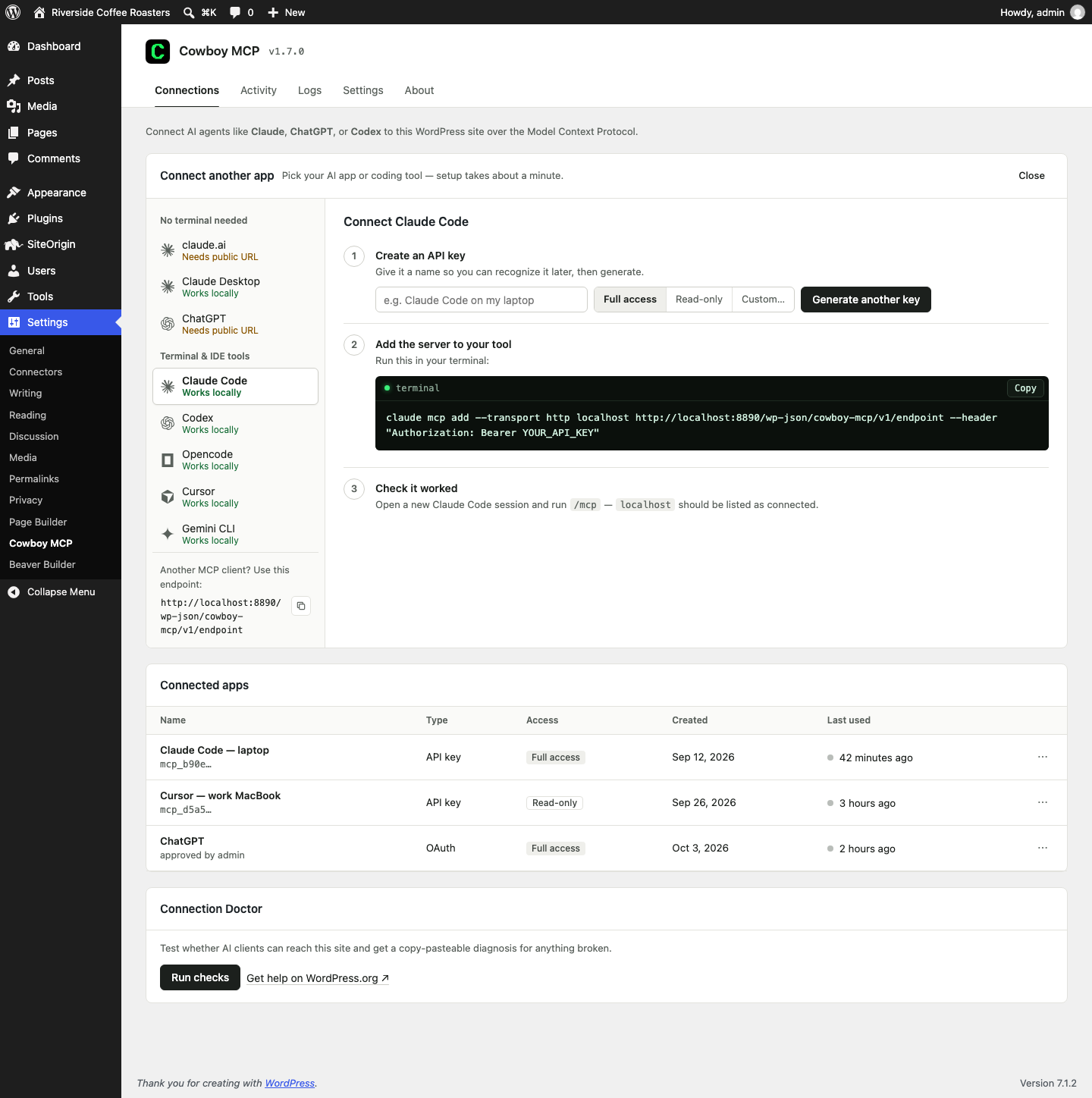Open the Media library menu
Viewport: 1092px width, 1098px height.
tap(61, 106)
